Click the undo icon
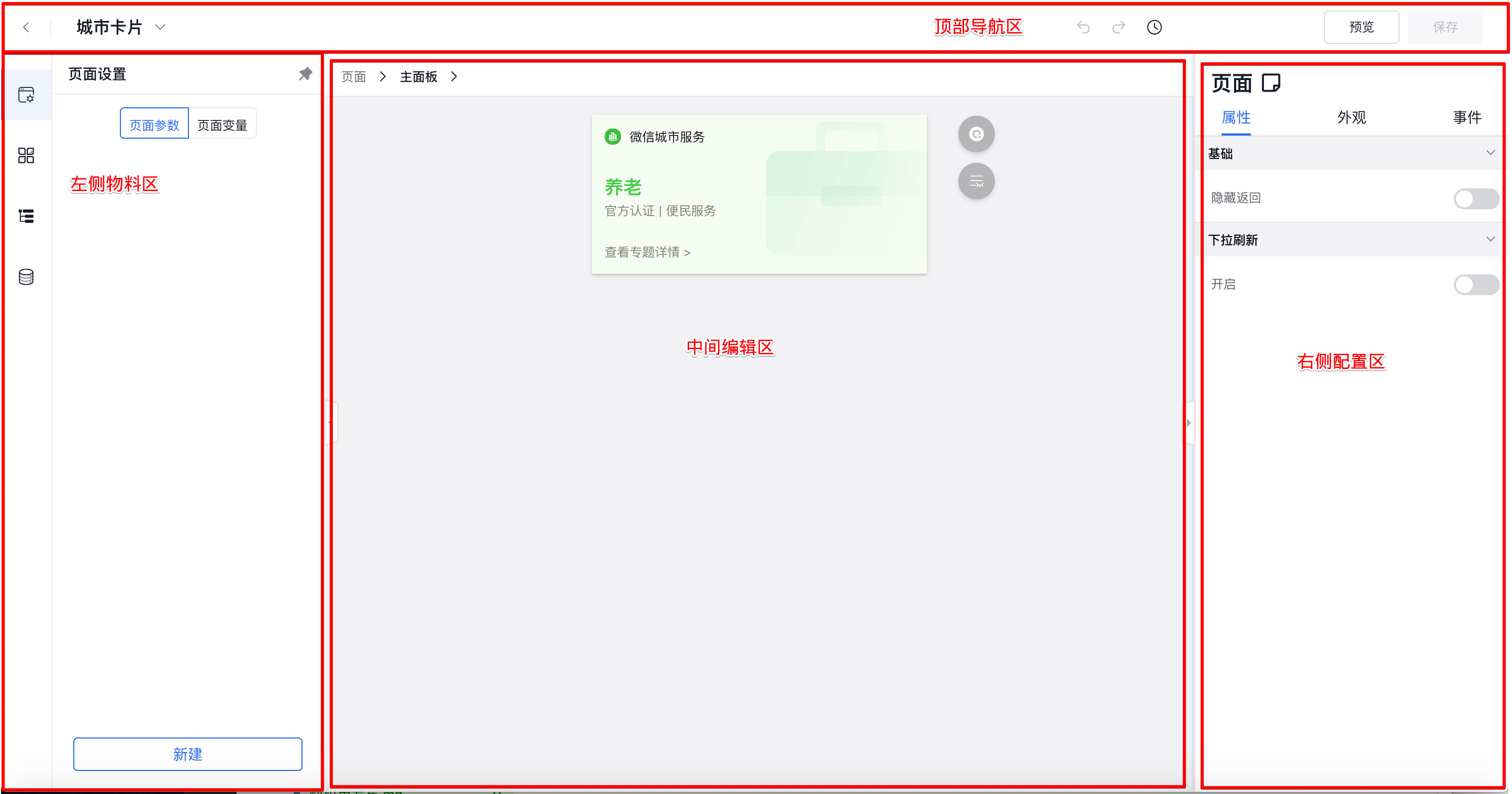The image size is (1512, 794). (x=1083, y=27)
